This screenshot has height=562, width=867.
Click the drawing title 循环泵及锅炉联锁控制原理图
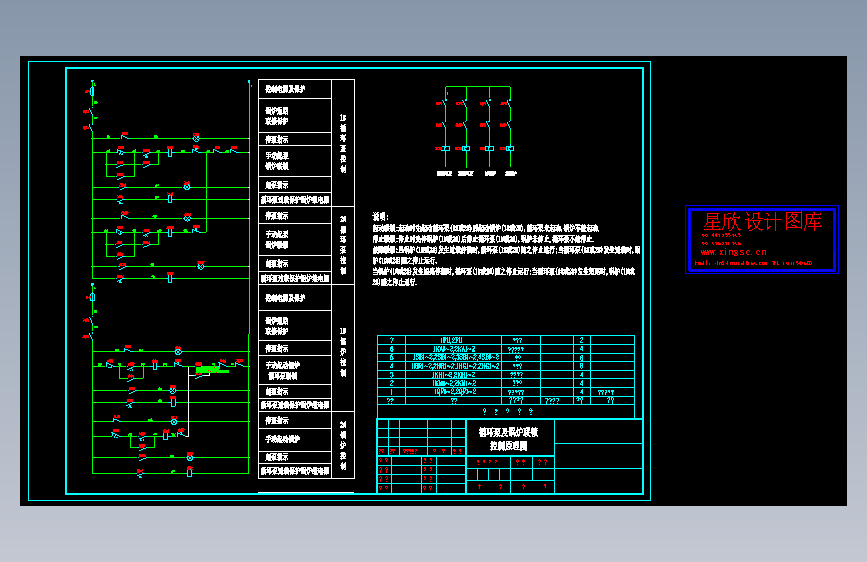(x=508, y=439)
